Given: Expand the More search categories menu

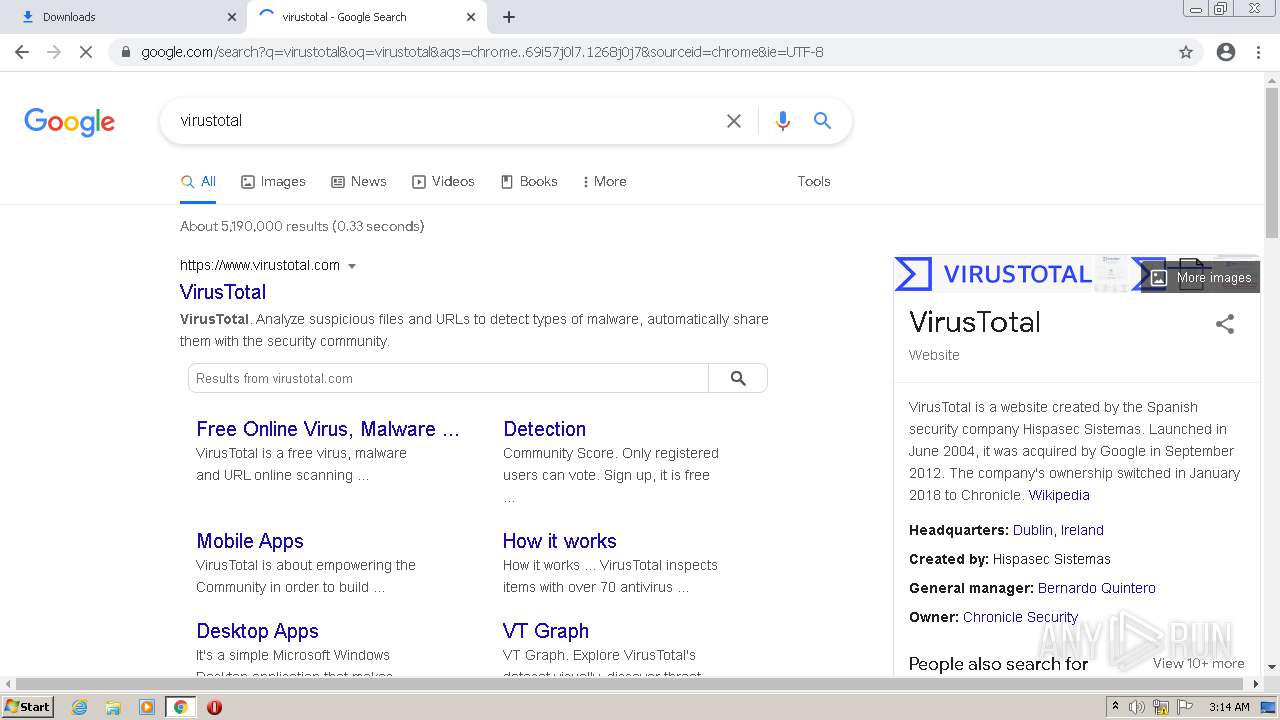Looking at the screenshot, I should click(x=604, y=182).
